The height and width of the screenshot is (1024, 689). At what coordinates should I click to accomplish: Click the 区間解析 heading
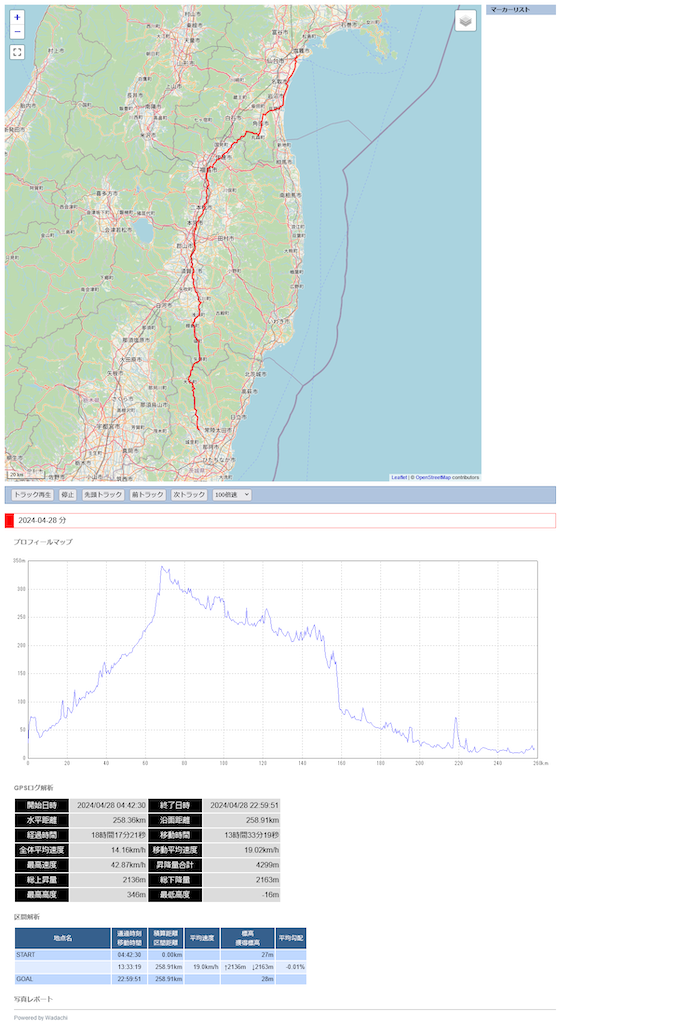click(27, 918)
